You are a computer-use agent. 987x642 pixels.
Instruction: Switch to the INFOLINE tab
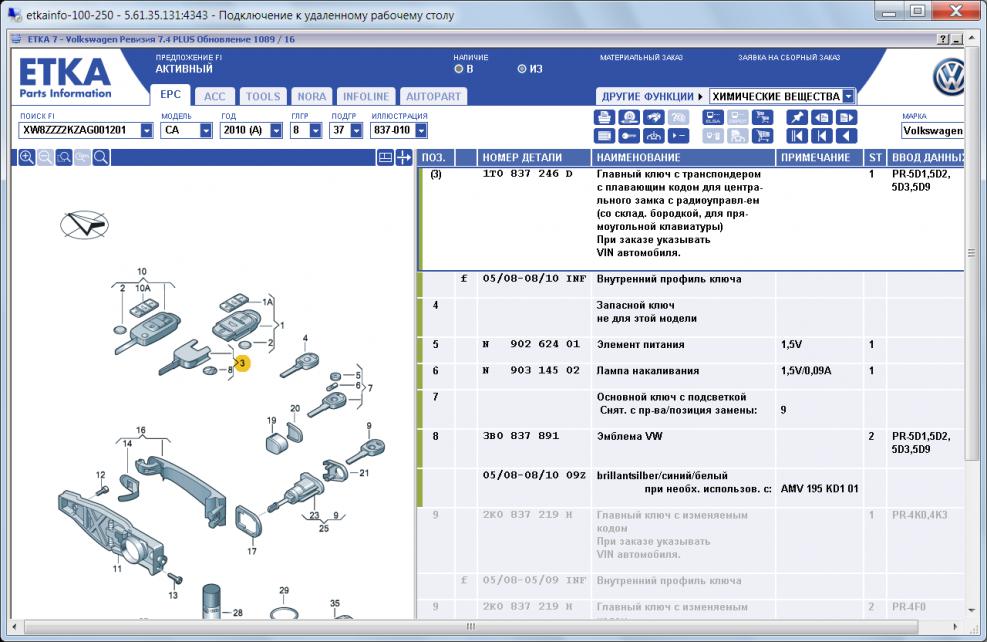pos(366,96)
